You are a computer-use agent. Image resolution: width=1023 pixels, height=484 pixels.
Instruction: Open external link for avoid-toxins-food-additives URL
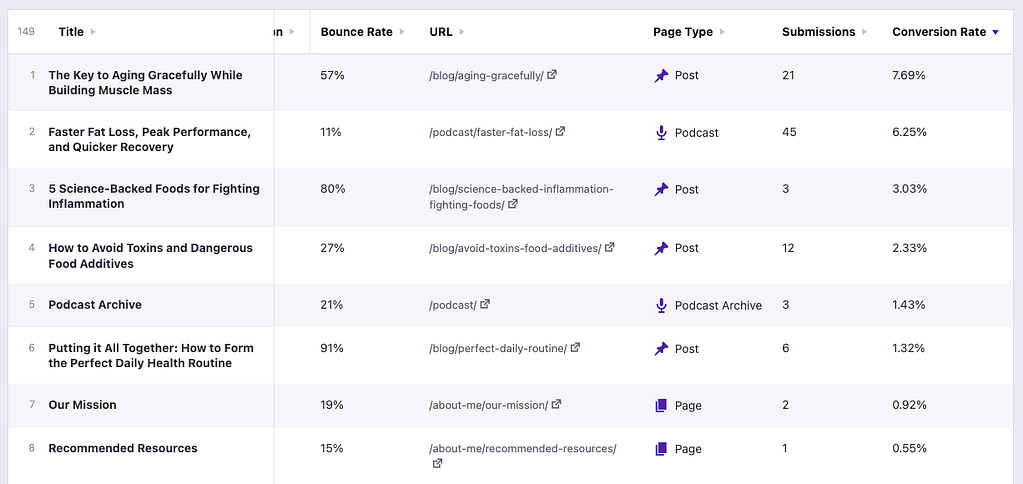coord(610,248)
